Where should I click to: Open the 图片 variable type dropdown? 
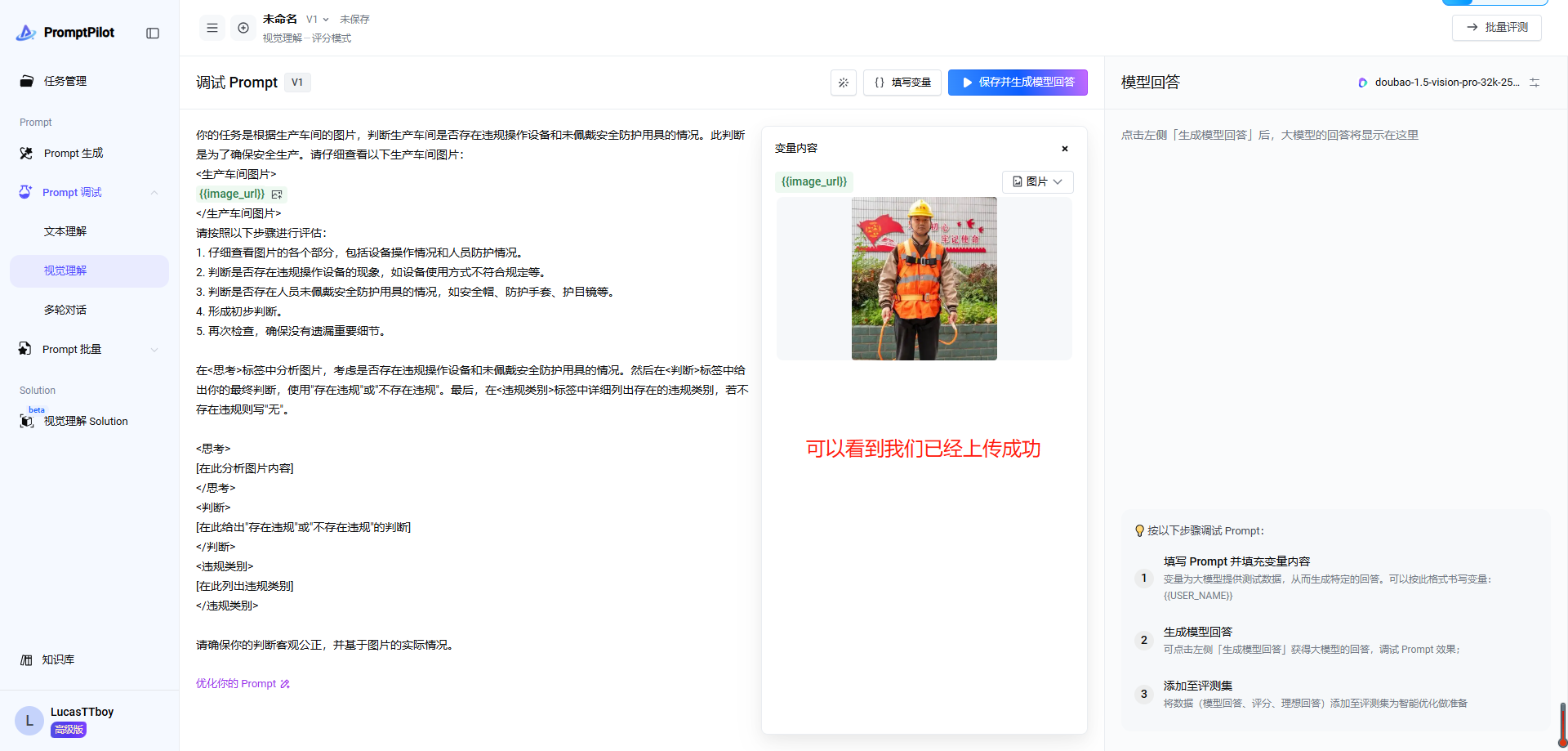point(1037,181)
